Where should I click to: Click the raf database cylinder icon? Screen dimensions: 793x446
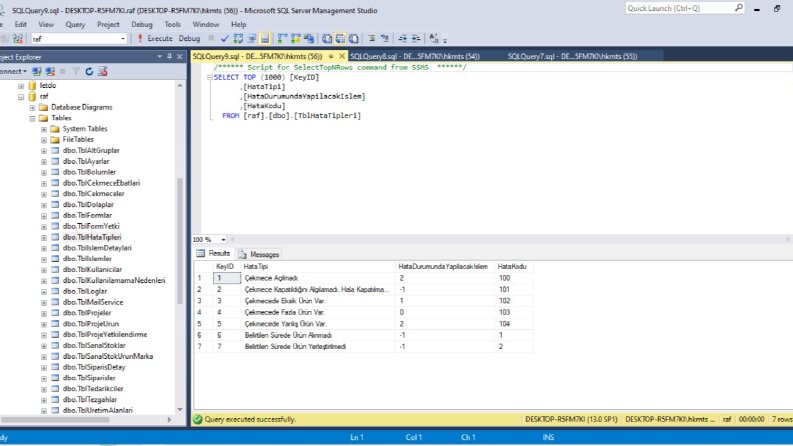pyautogui.click(x=32, y=96)
